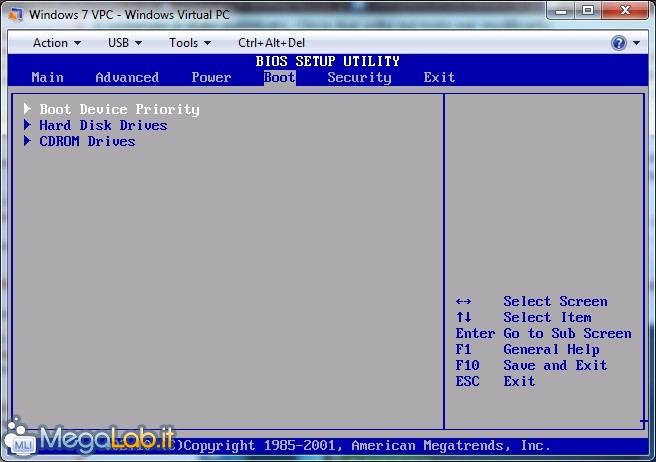The width and height of the screenshot is (656, 462).
Task: Select Hard Disk Drives submenu
Action: pyautogui.click(x=103, y=125)
